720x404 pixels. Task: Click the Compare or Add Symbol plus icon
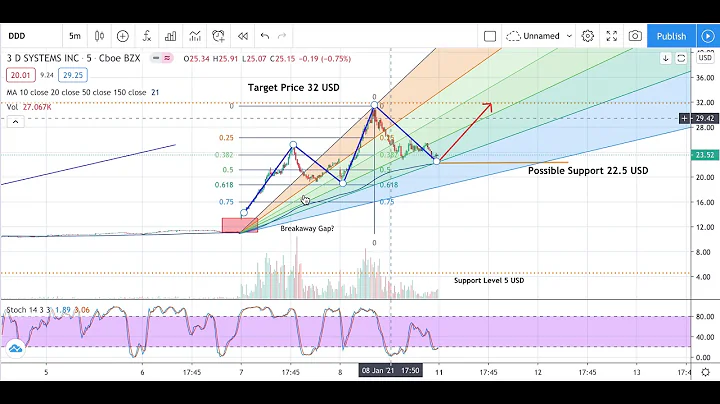[x=123, y=36]
